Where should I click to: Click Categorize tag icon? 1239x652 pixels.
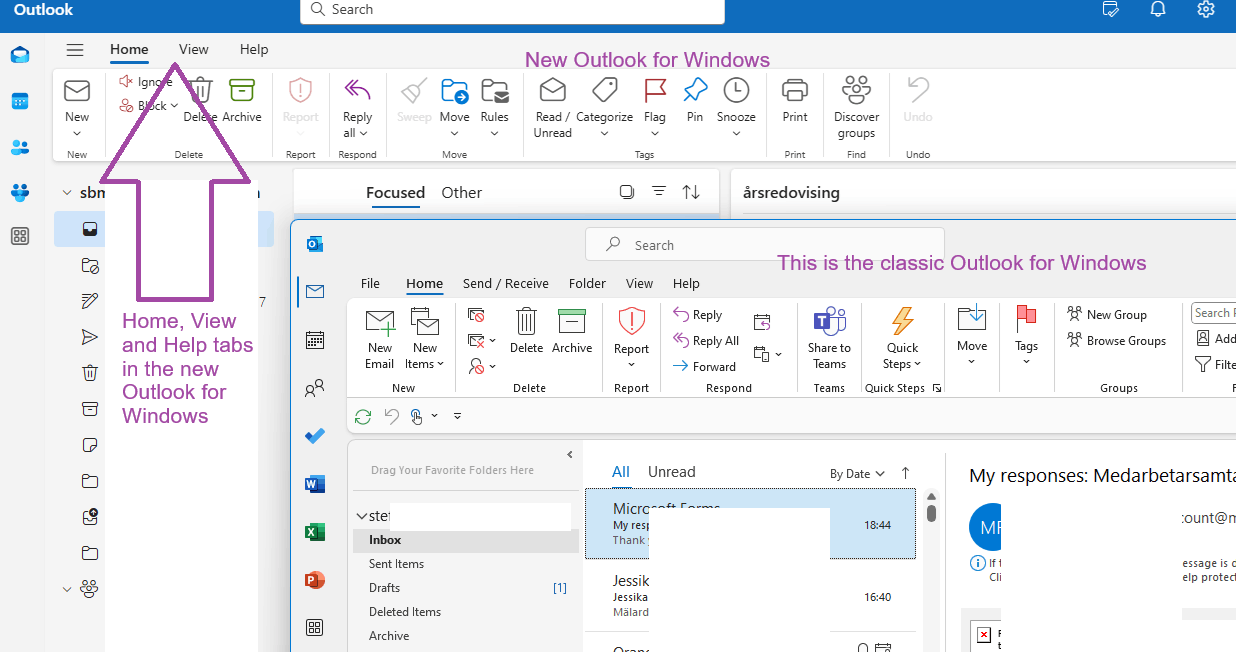tap(604, 91)
